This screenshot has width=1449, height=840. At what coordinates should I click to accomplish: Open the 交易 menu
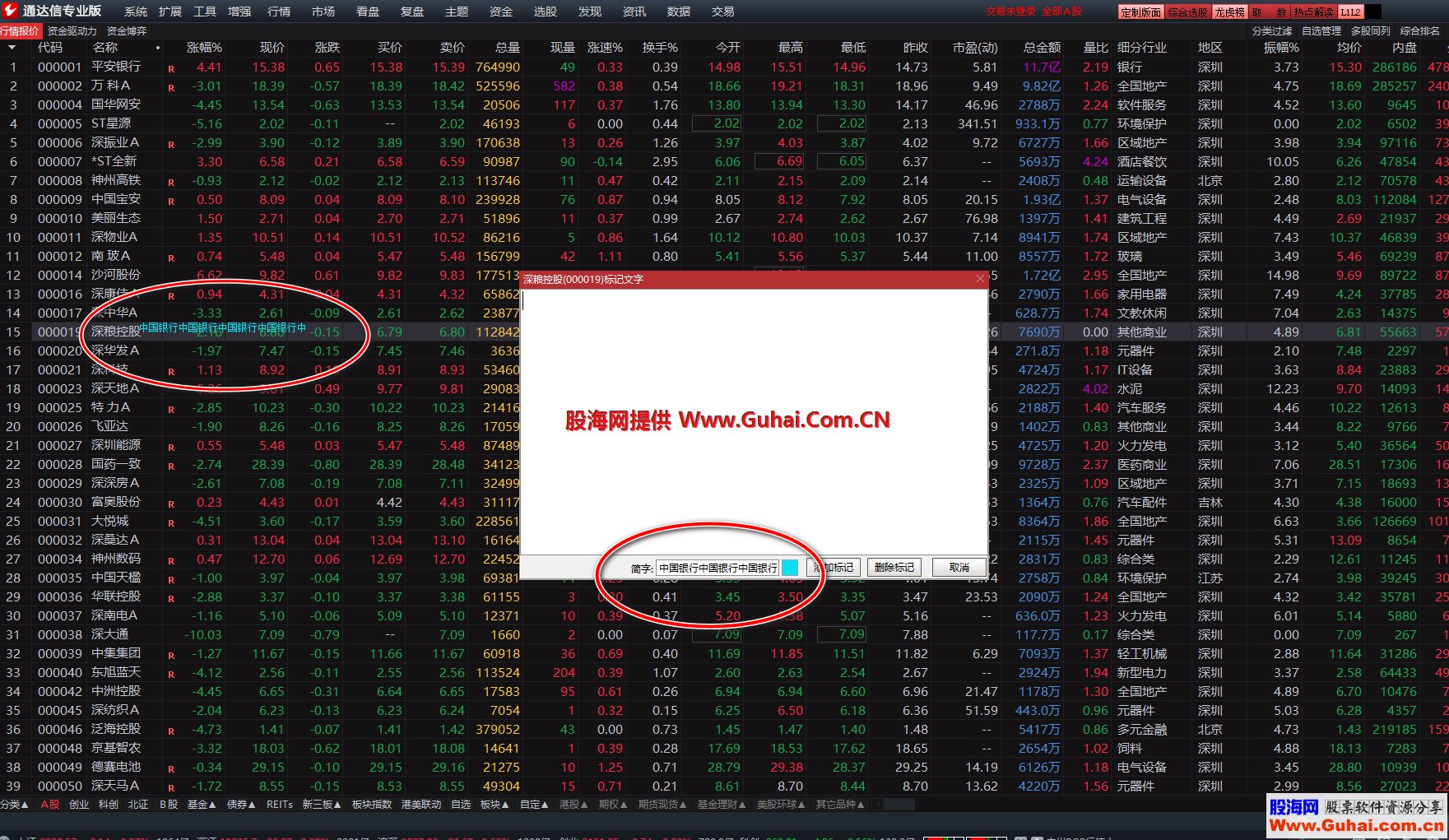click(723, 12)
